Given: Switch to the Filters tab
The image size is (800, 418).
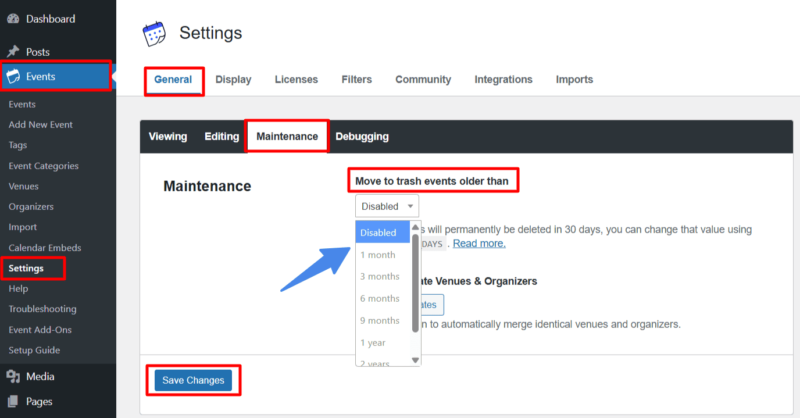Looking at the screenshot, I should (357, 80).
